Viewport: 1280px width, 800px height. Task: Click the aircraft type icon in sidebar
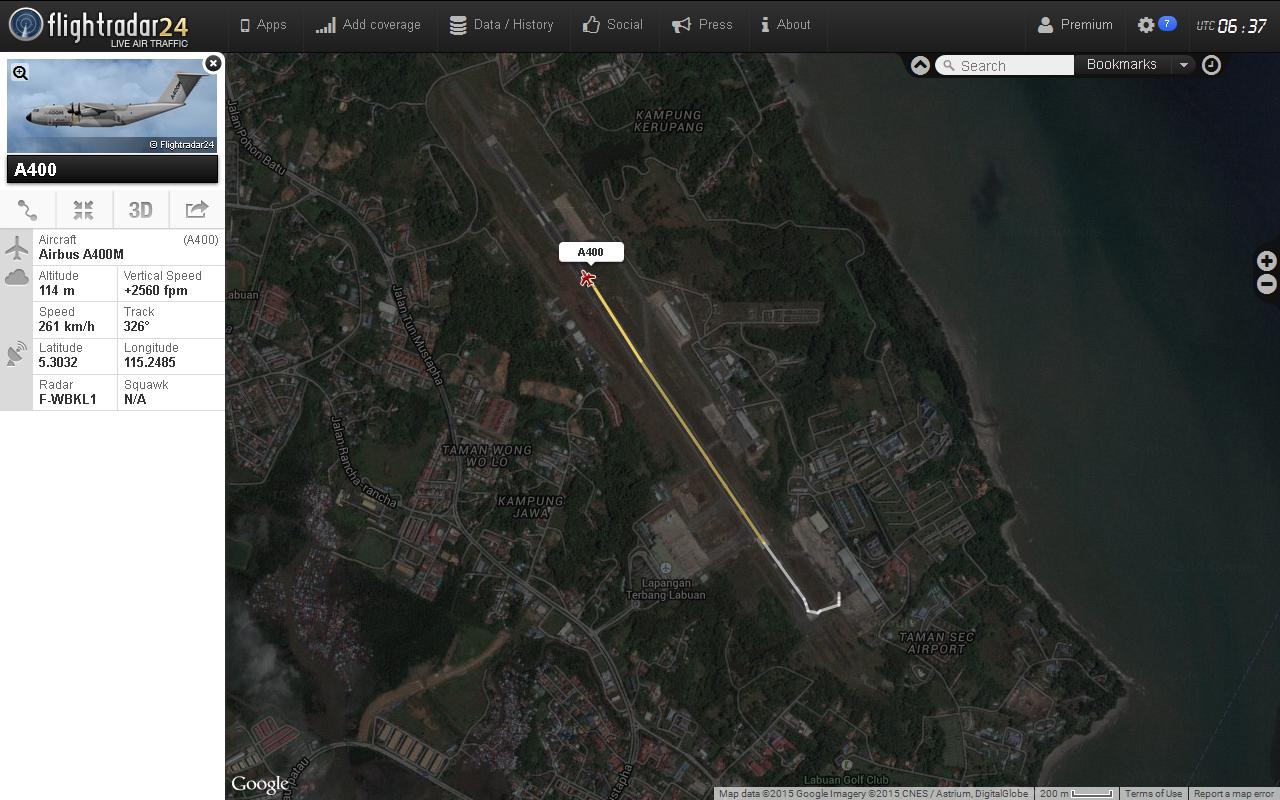point(16,246)
